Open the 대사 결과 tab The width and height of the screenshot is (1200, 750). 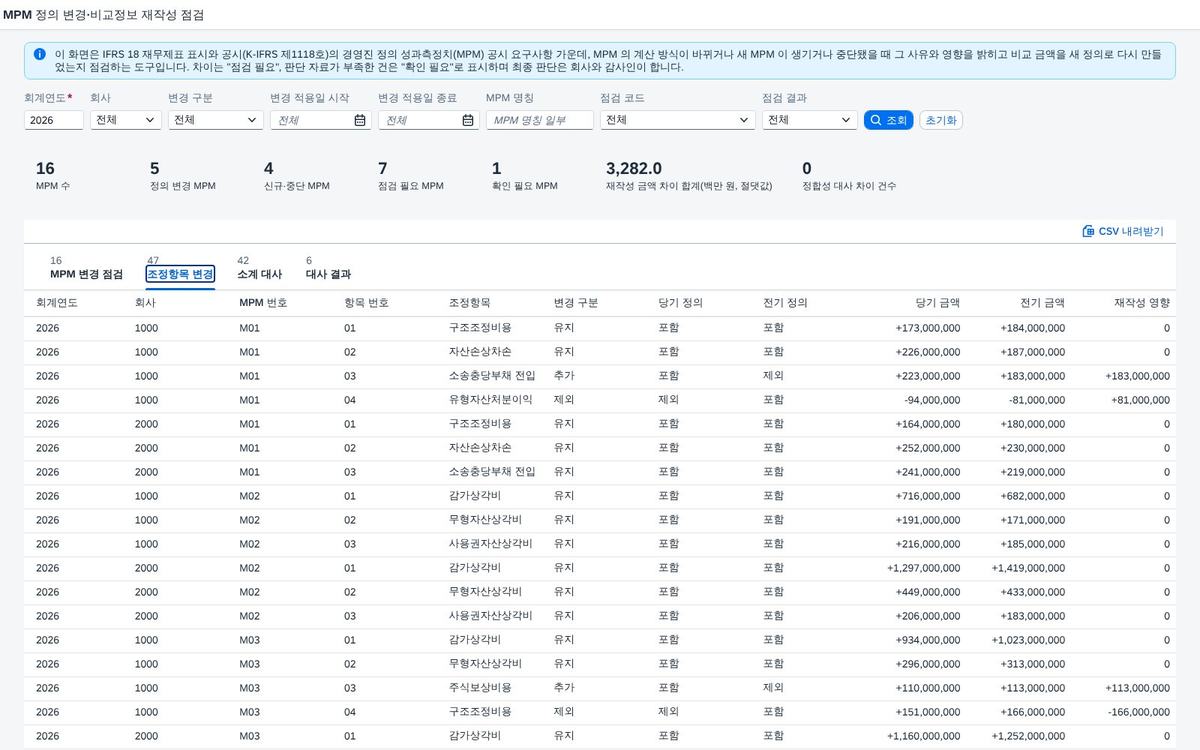pos(328,274)
